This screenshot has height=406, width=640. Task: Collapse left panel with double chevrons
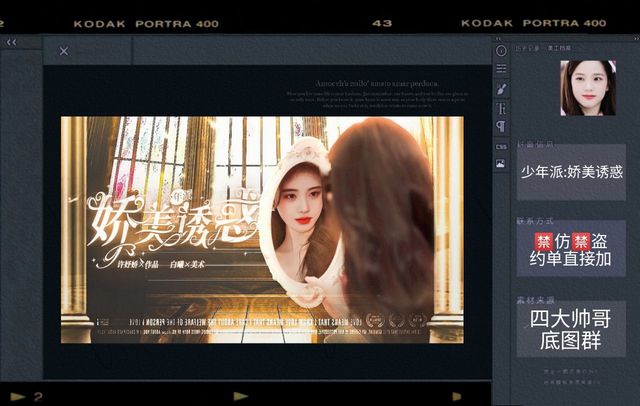[x=12, y=42]
